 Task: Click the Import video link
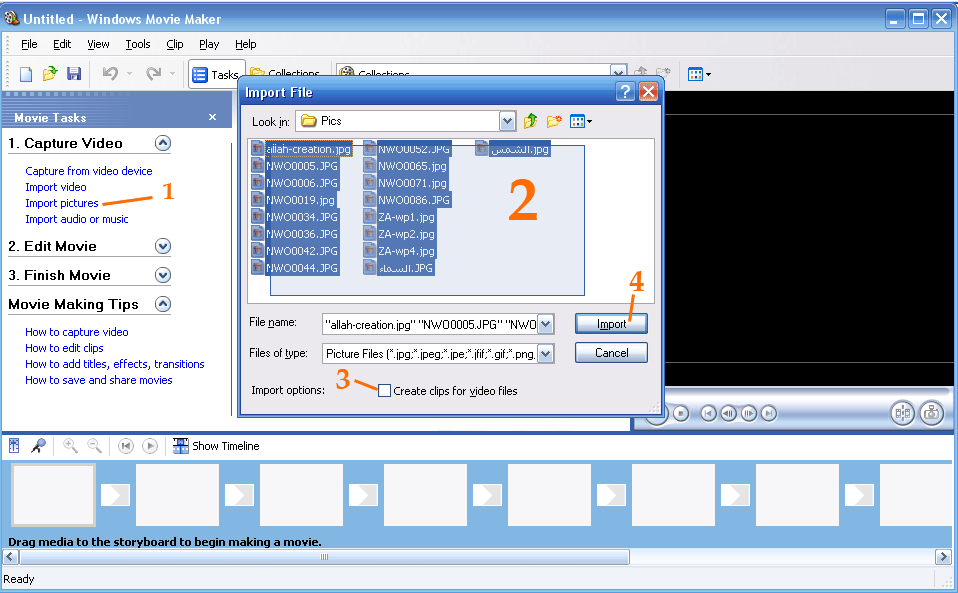[x=56, y=187]
